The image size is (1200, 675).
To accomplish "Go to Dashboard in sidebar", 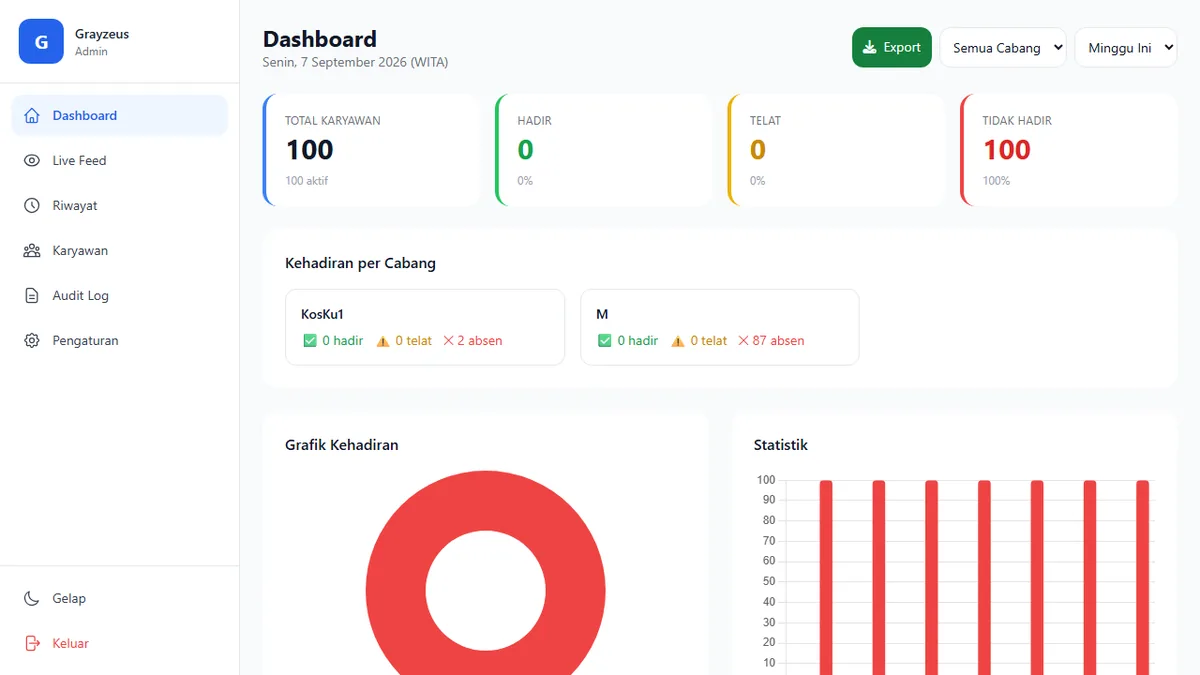I will pos(120,115).
